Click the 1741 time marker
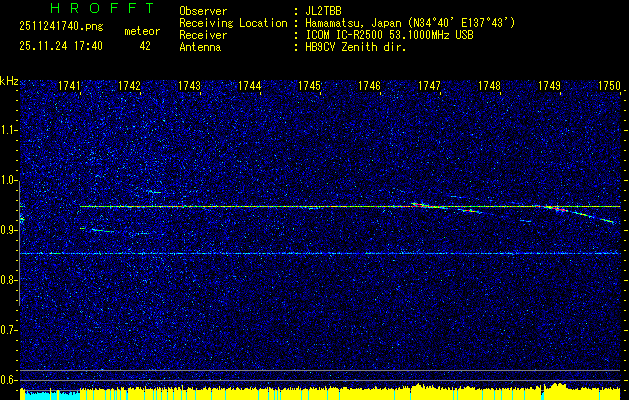This screenshot has height=400, width=629. pyautogui.click(x=69, y=87)
